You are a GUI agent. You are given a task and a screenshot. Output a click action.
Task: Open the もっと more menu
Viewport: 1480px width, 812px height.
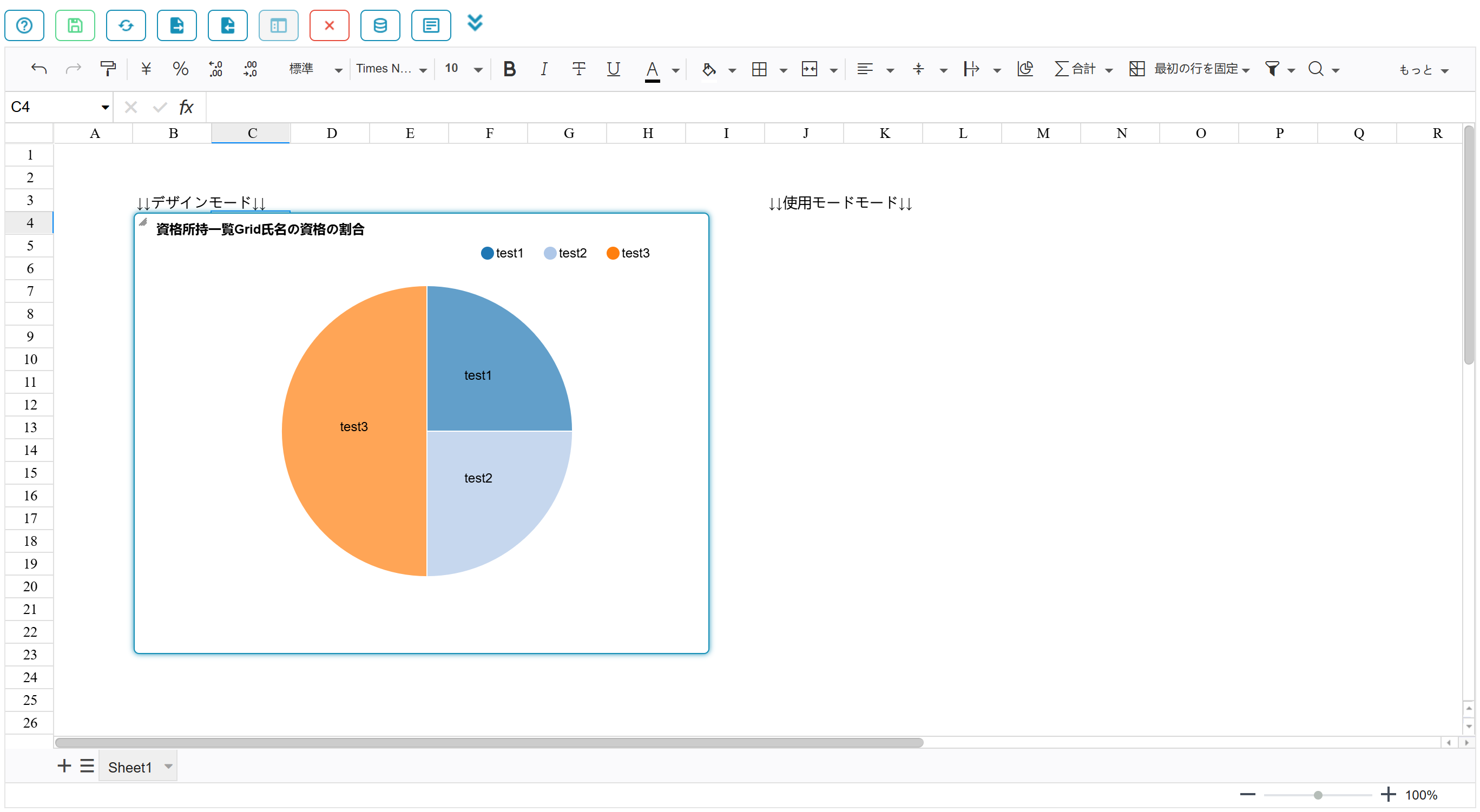click(1423, 70)
